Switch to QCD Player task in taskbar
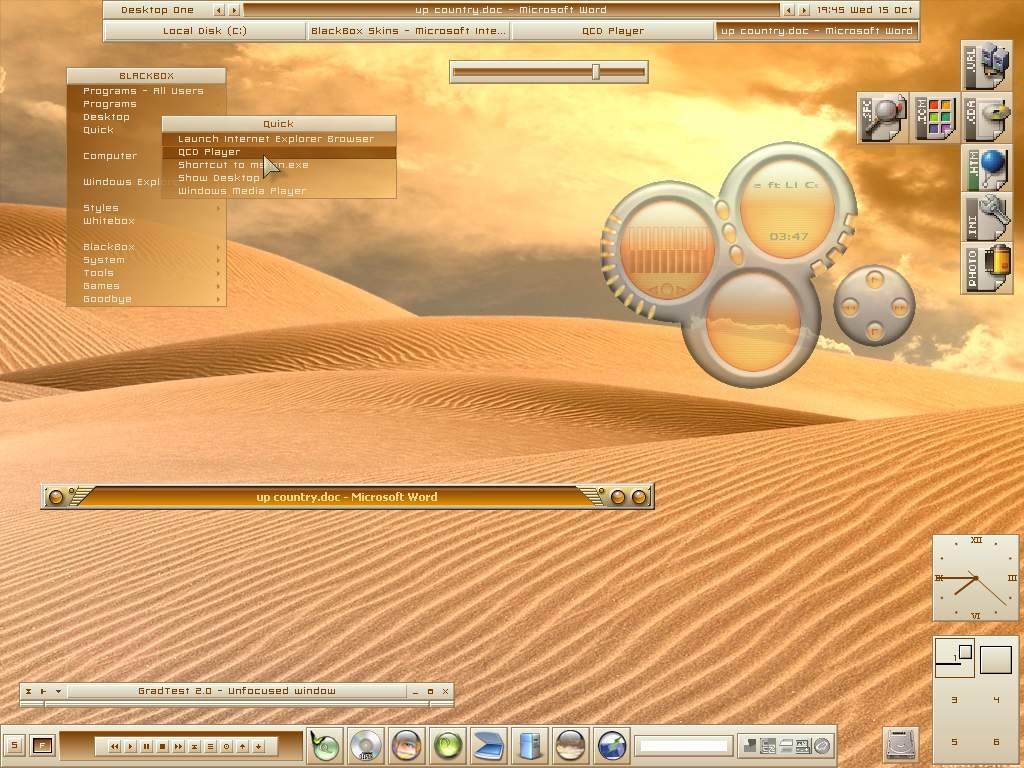The image size is (1024, 768). point(613,31)
